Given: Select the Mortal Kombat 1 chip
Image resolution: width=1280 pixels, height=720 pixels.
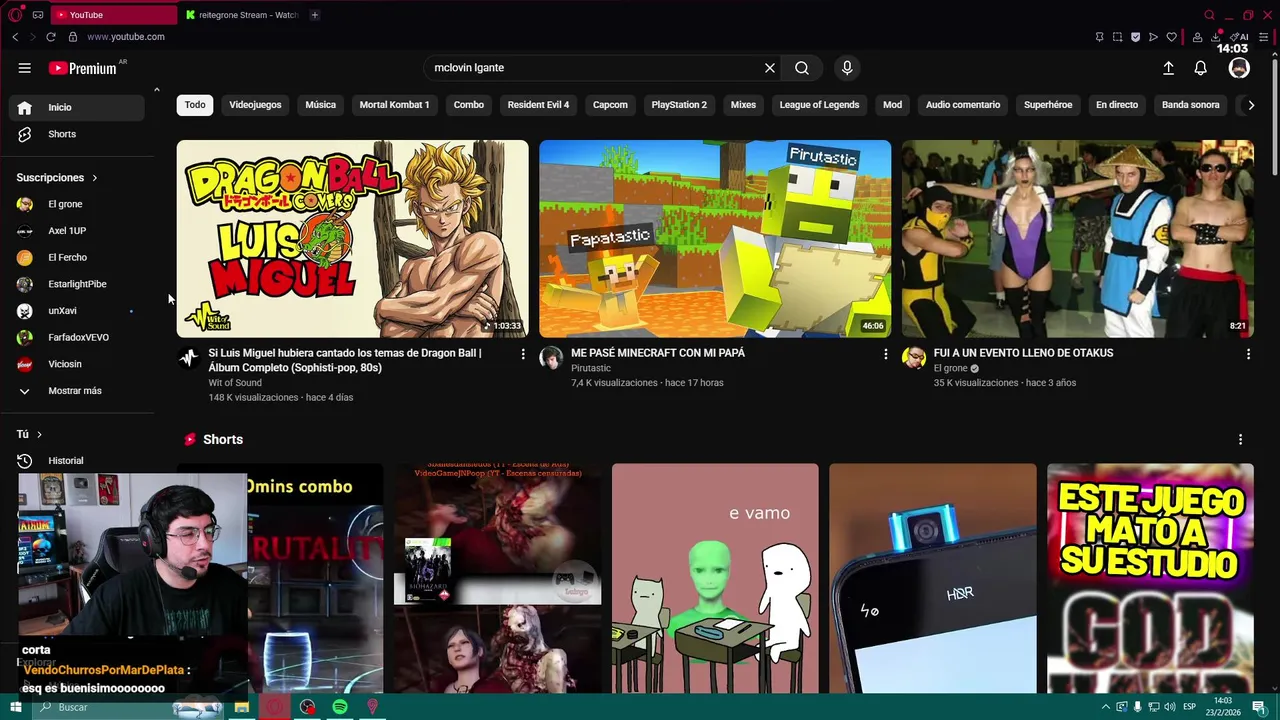Looking at the screenshot, I should [x=394, y=105].
